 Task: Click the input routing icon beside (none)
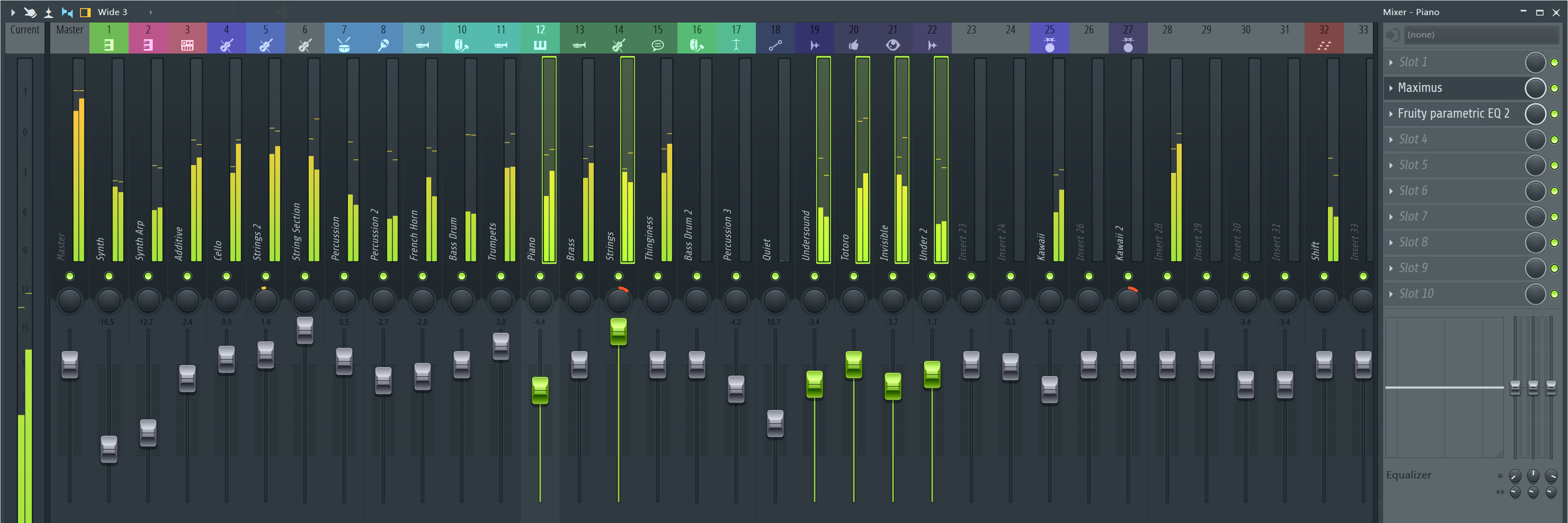[1392, 35]
